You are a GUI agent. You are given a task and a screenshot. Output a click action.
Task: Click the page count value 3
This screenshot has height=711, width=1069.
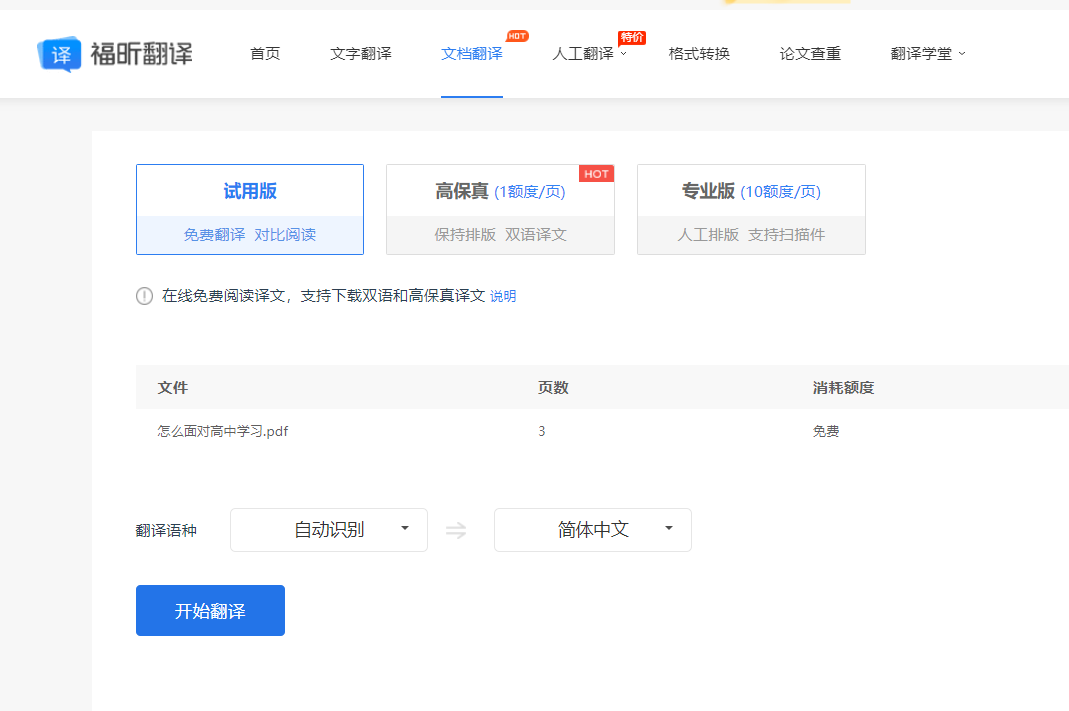[x=542, y=432]
